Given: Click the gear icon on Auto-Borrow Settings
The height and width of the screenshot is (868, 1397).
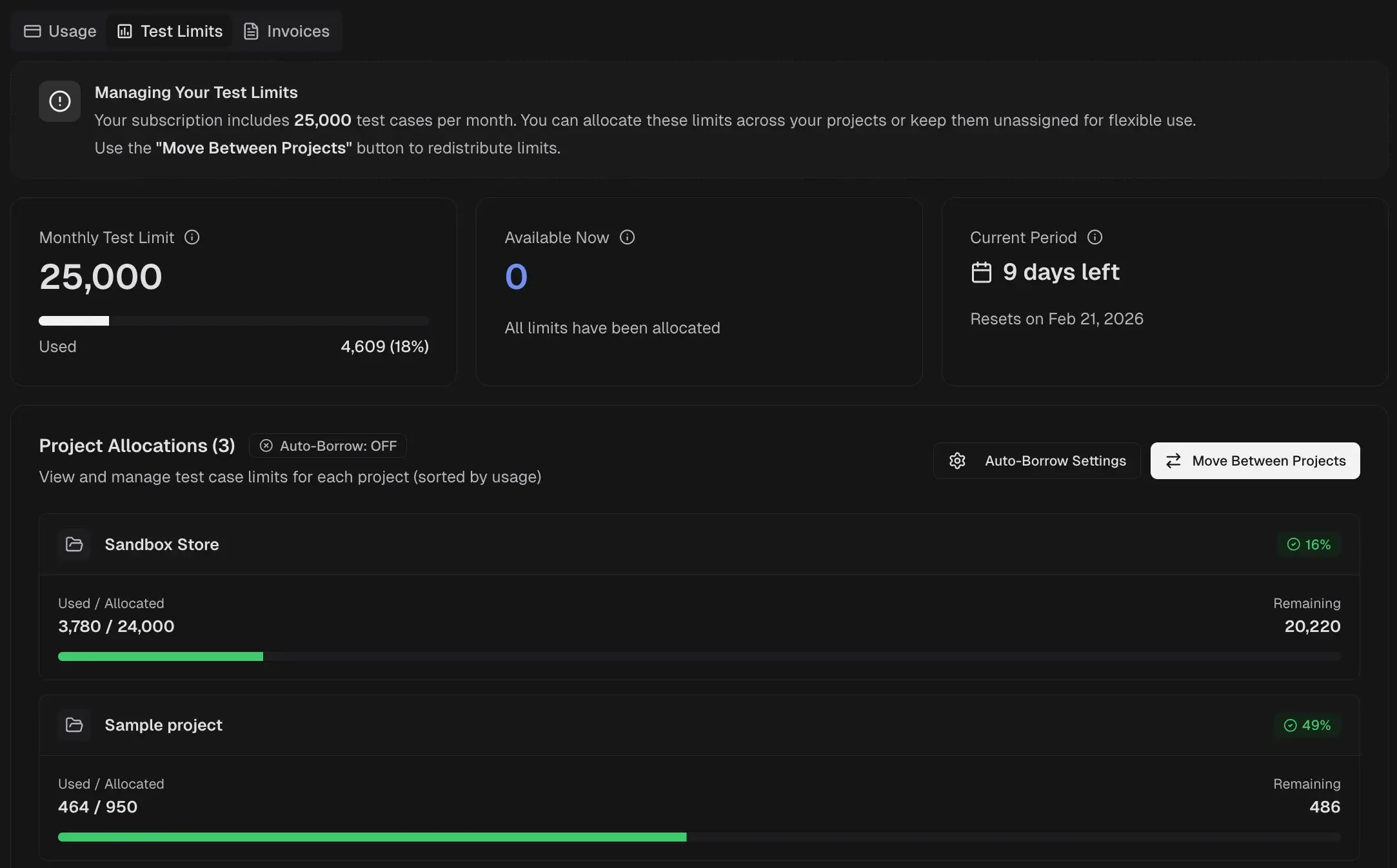Looking at the screenshot, I should (957, 460).
